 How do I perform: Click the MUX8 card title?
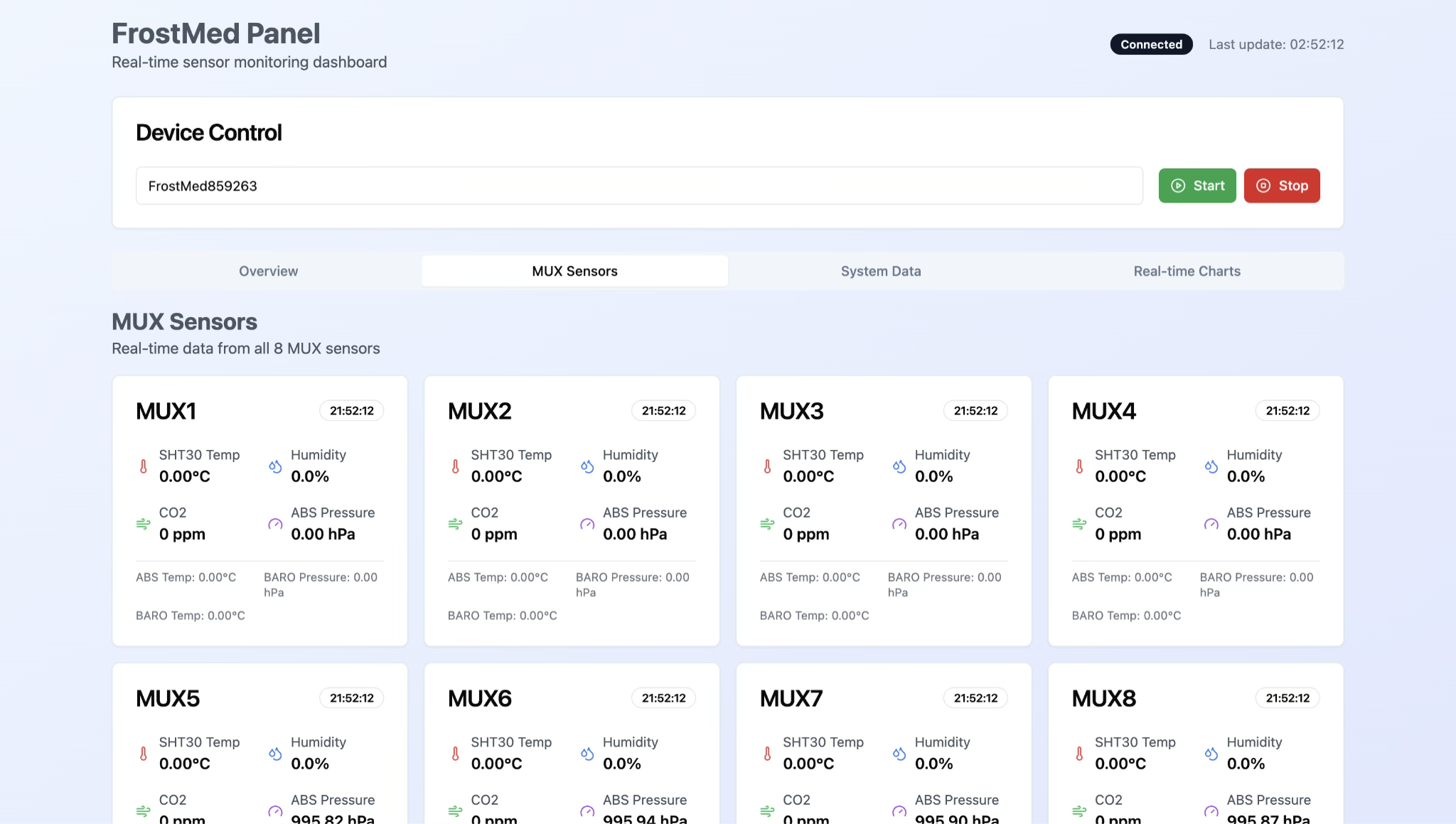tap(1103, 698)
